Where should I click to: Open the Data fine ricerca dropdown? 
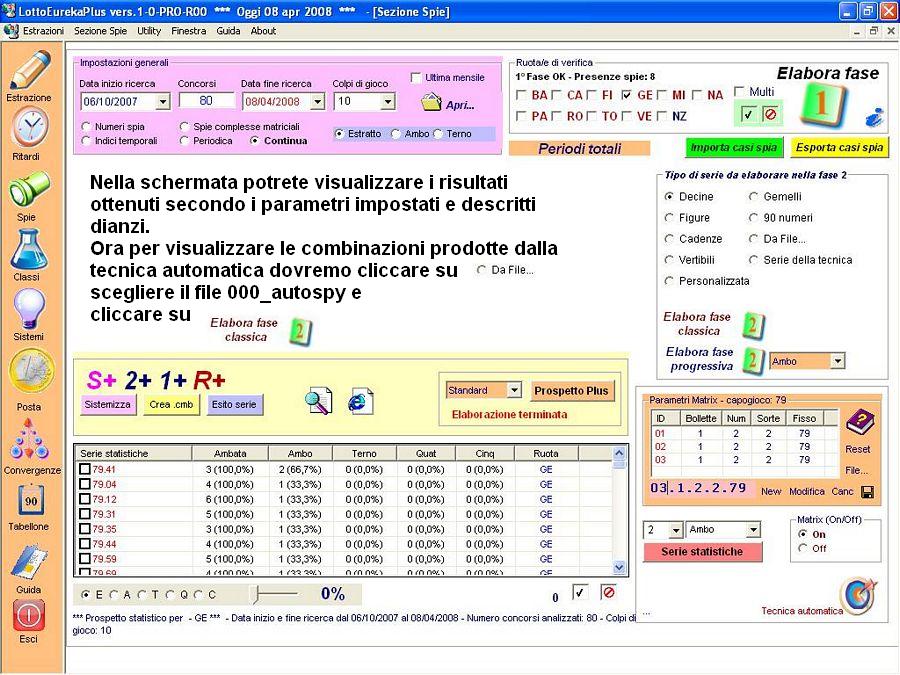point(317,102)
